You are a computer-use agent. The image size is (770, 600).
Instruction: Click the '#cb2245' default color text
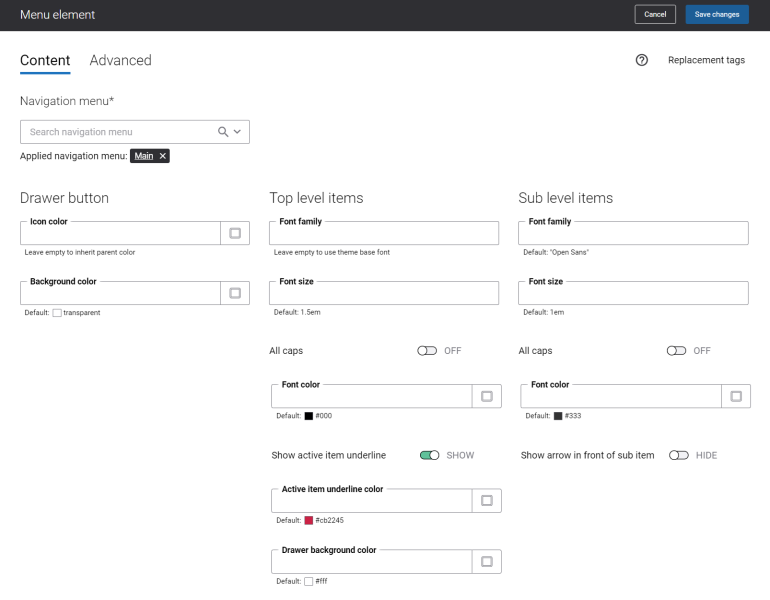(x=330, y=520)
